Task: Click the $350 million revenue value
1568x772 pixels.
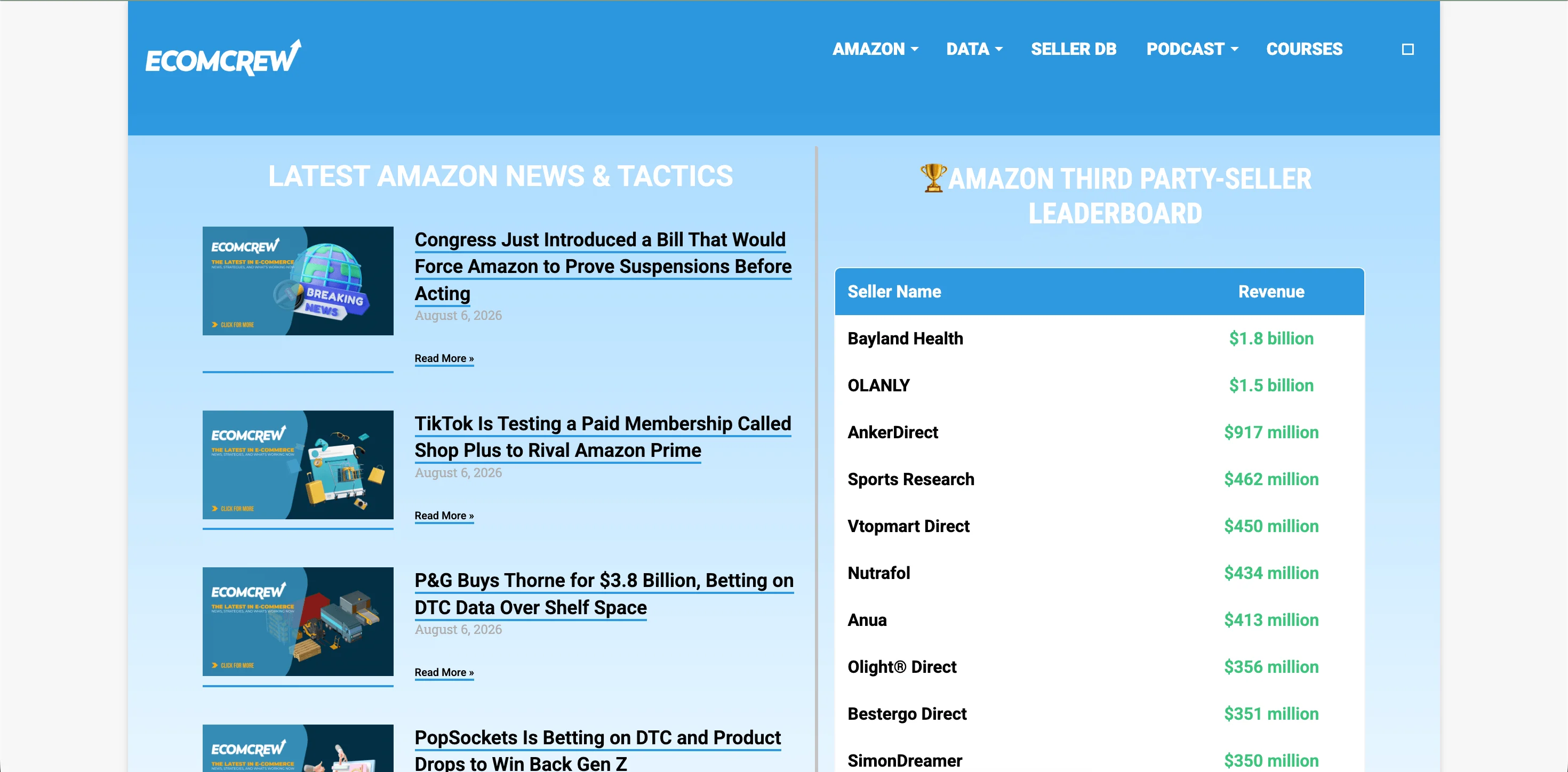Action: pos(1271,760)
